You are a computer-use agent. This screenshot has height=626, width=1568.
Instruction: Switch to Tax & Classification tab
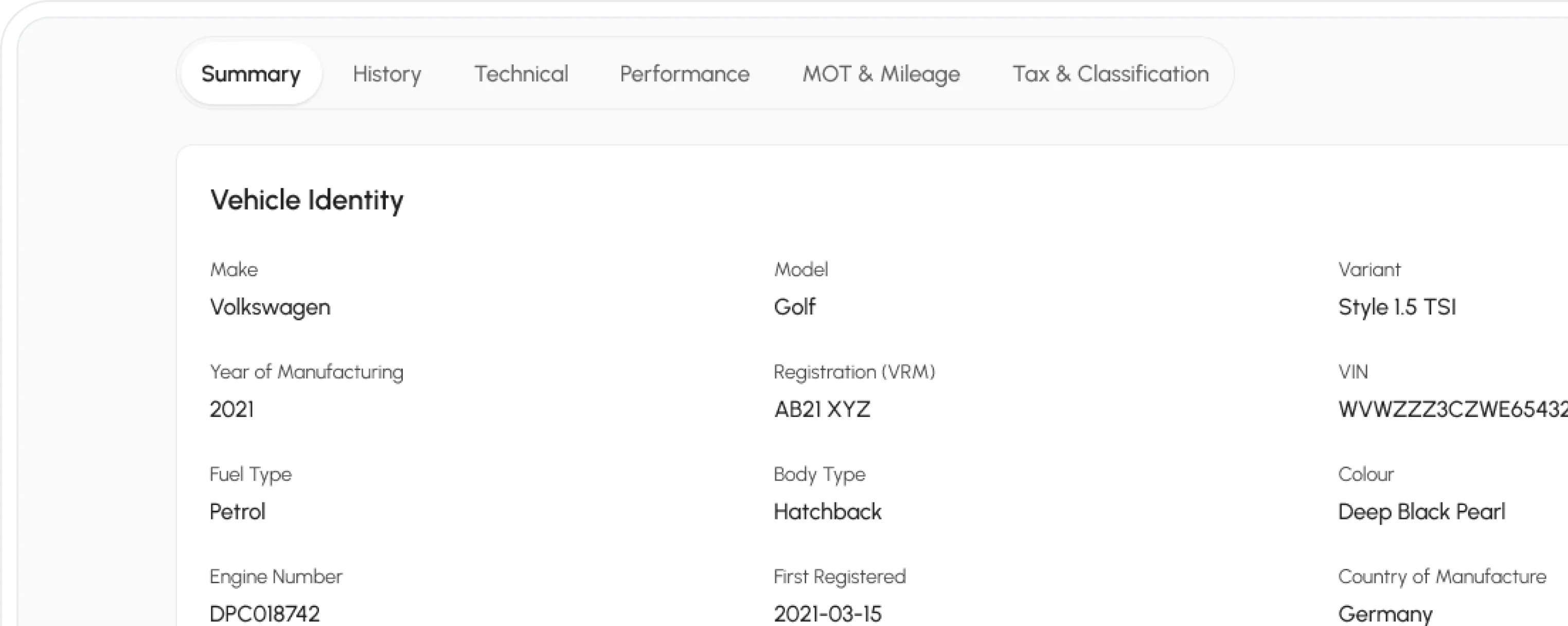(1111, 74)
